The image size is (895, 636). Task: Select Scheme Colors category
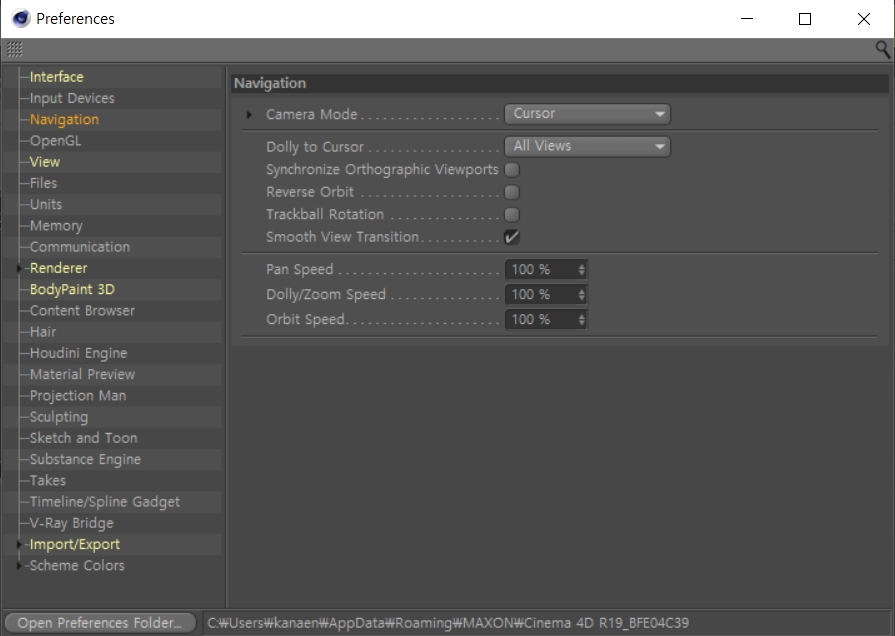tap(77, 566)
